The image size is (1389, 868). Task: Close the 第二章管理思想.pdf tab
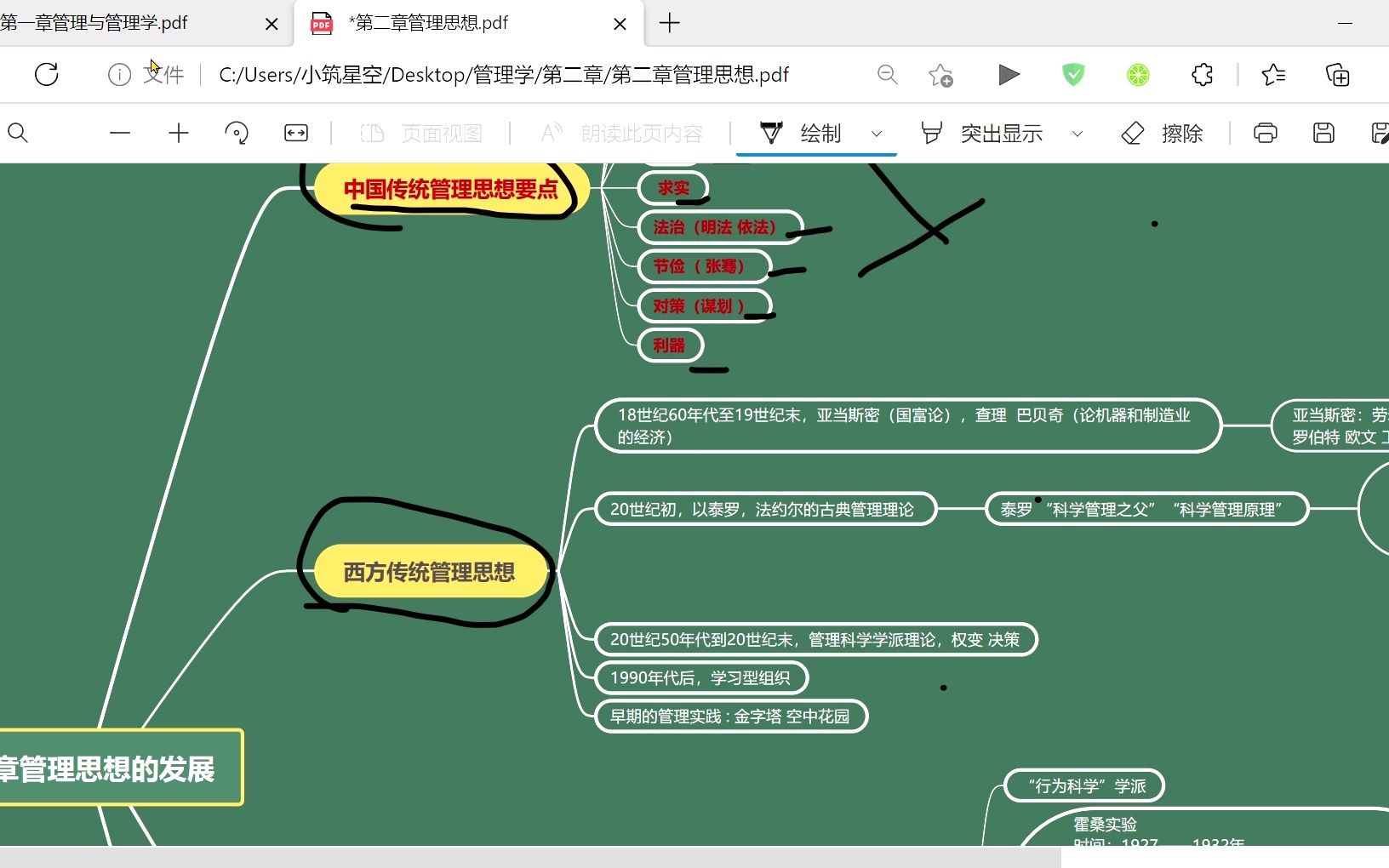tap(620, 24)
